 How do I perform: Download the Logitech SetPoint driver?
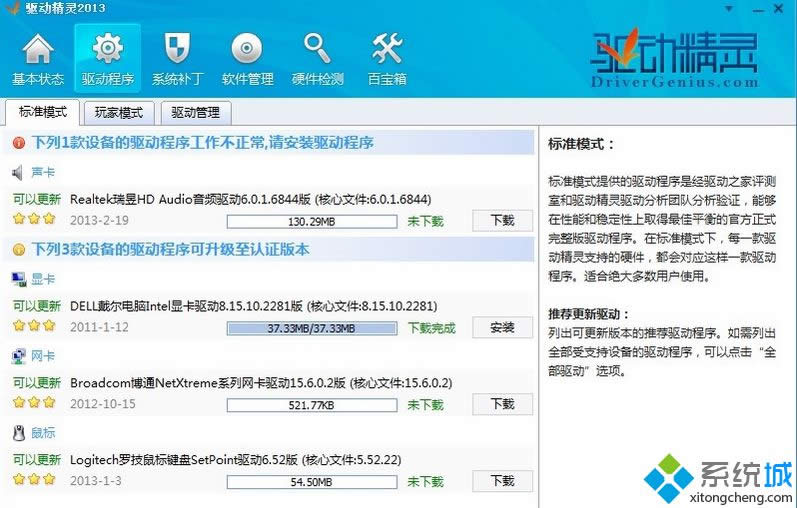pyautogui.click(x=502, y=481)
